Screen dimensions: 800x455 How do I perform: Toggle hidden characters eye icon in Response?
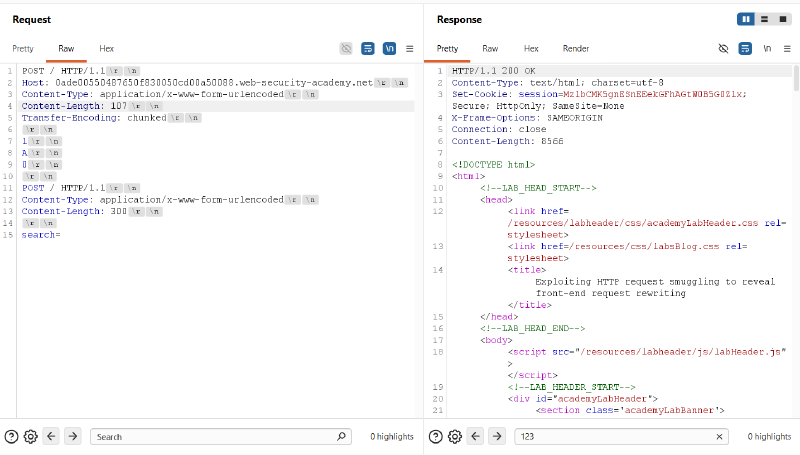tap(723, 48)
